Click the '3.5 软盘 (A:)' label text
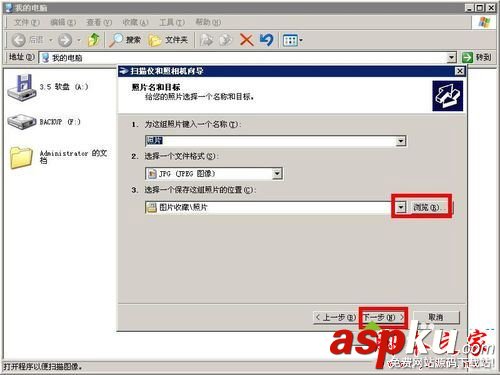The width and height of the screenshot is (500, 375). [64, 87]
